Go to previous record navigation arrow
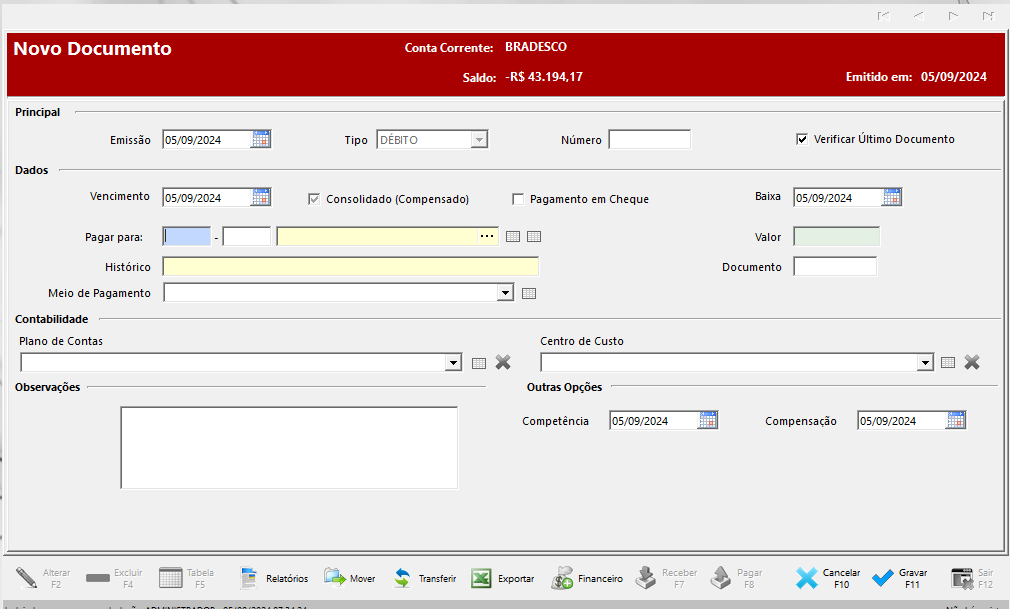This screenshot has height=609, width=1010. click(919, 15)
